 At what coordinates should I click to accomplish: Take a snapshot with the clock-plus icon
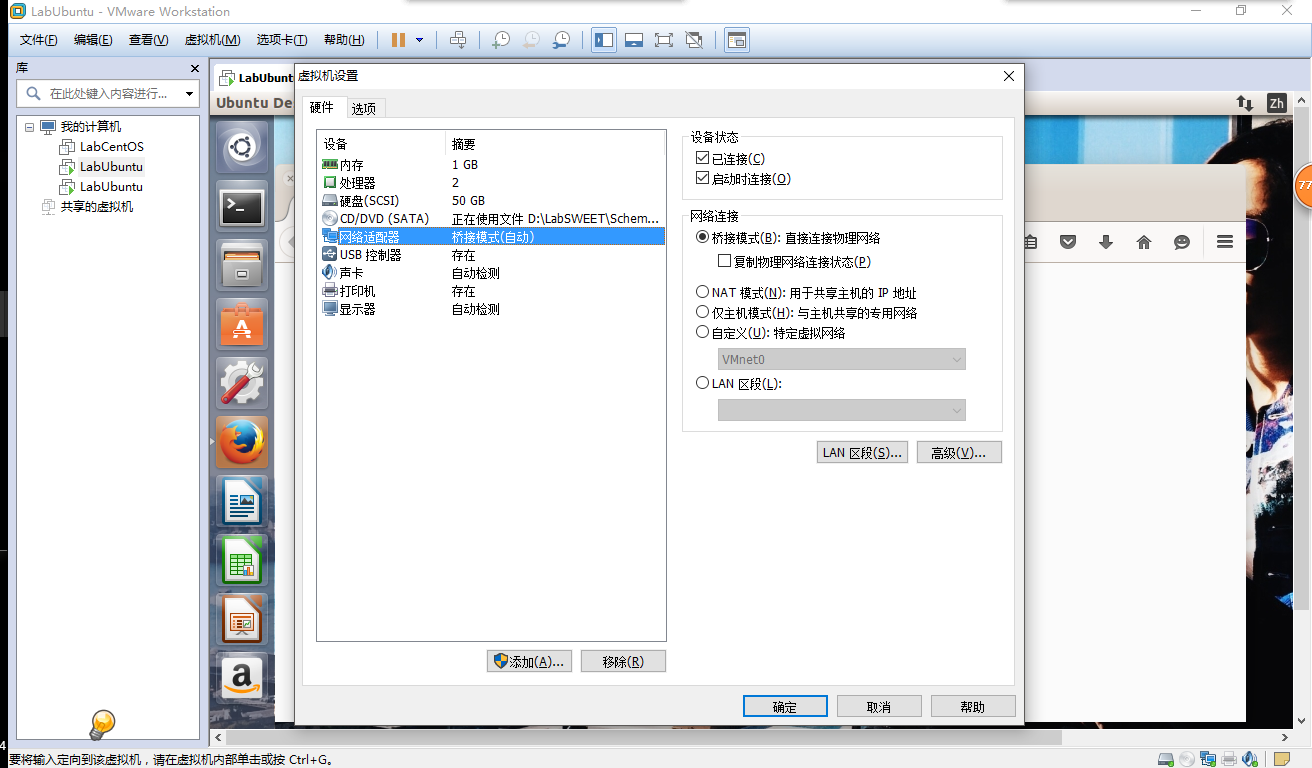(x=501, y=40)
